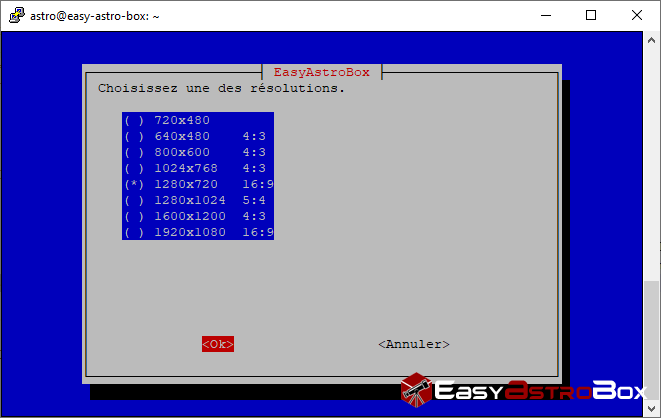Choose the 1280x1024 5:4 resolution
Viewport: 661px width, 418px height.
click(198, 200)
